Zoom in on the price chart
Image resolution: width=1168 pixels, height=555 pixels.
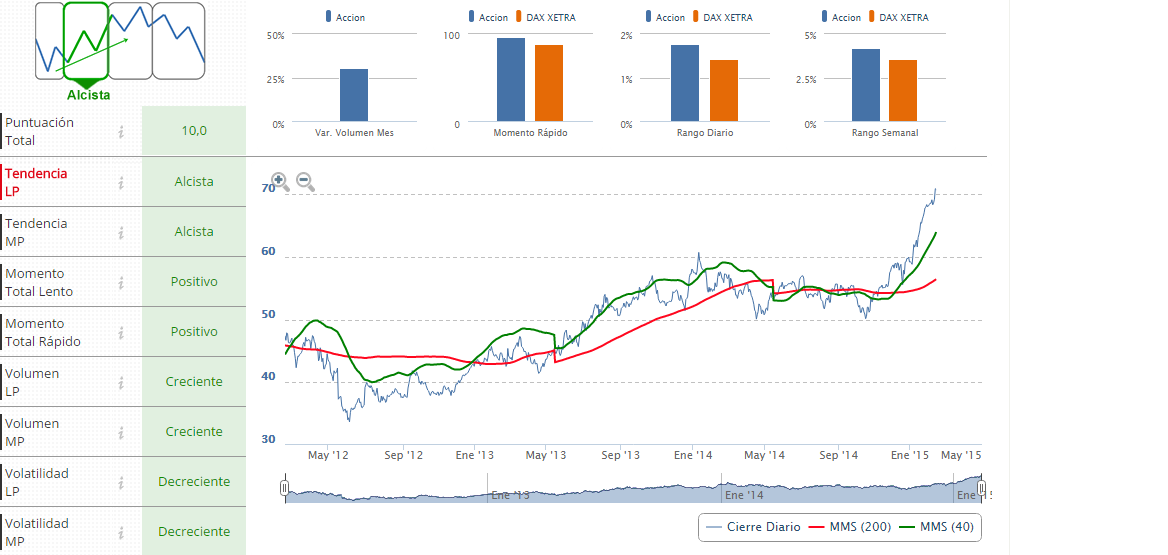tap(280, 181)
